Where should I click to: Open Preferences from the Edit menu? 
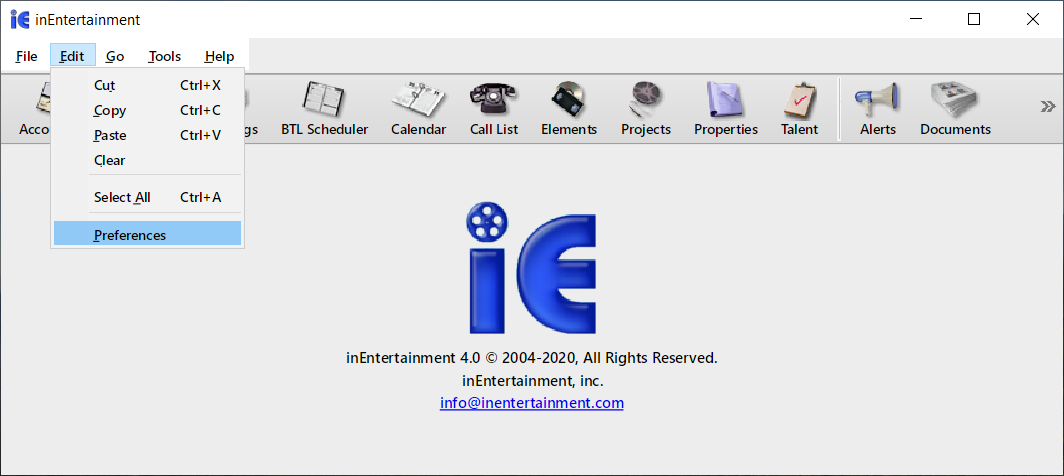coord(147,235)
